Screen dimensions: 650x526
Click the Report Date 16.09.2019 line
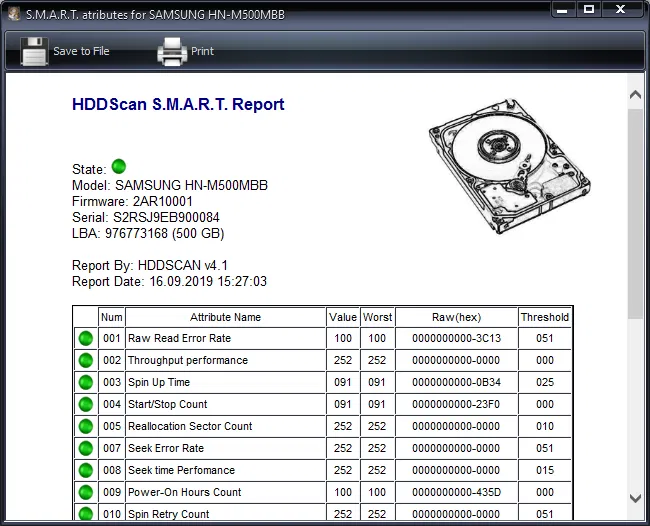point(169,281)
